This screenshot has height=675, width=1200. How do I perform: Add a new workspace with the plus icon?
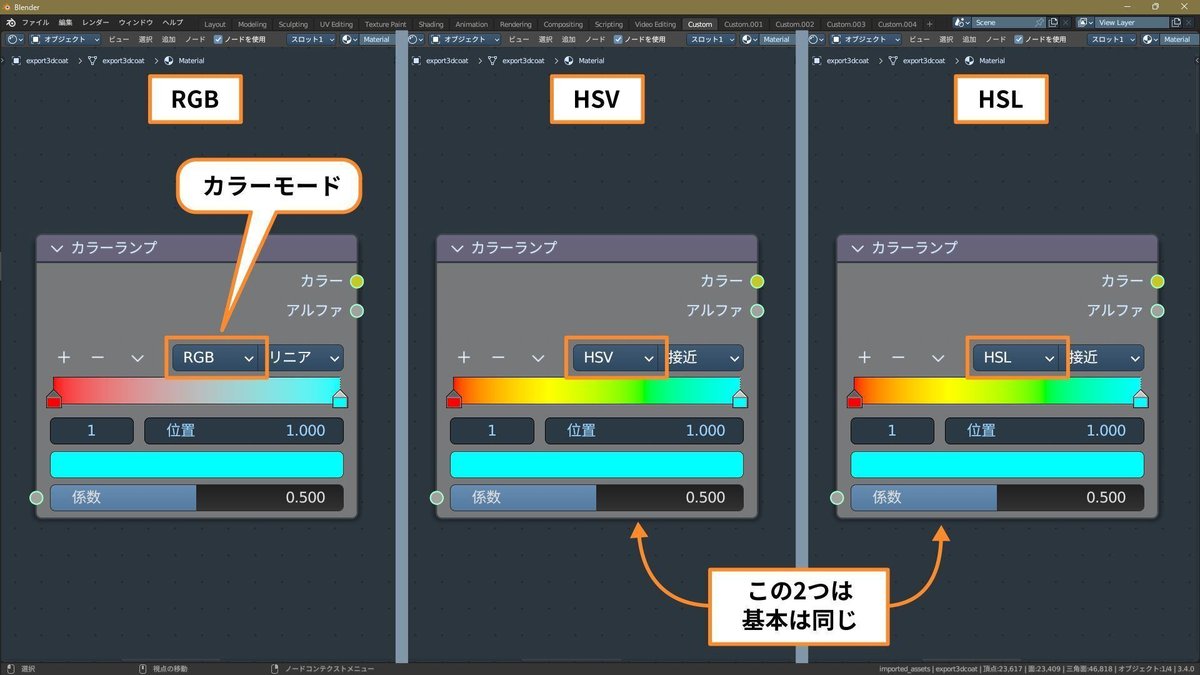(x=930, y=23)
